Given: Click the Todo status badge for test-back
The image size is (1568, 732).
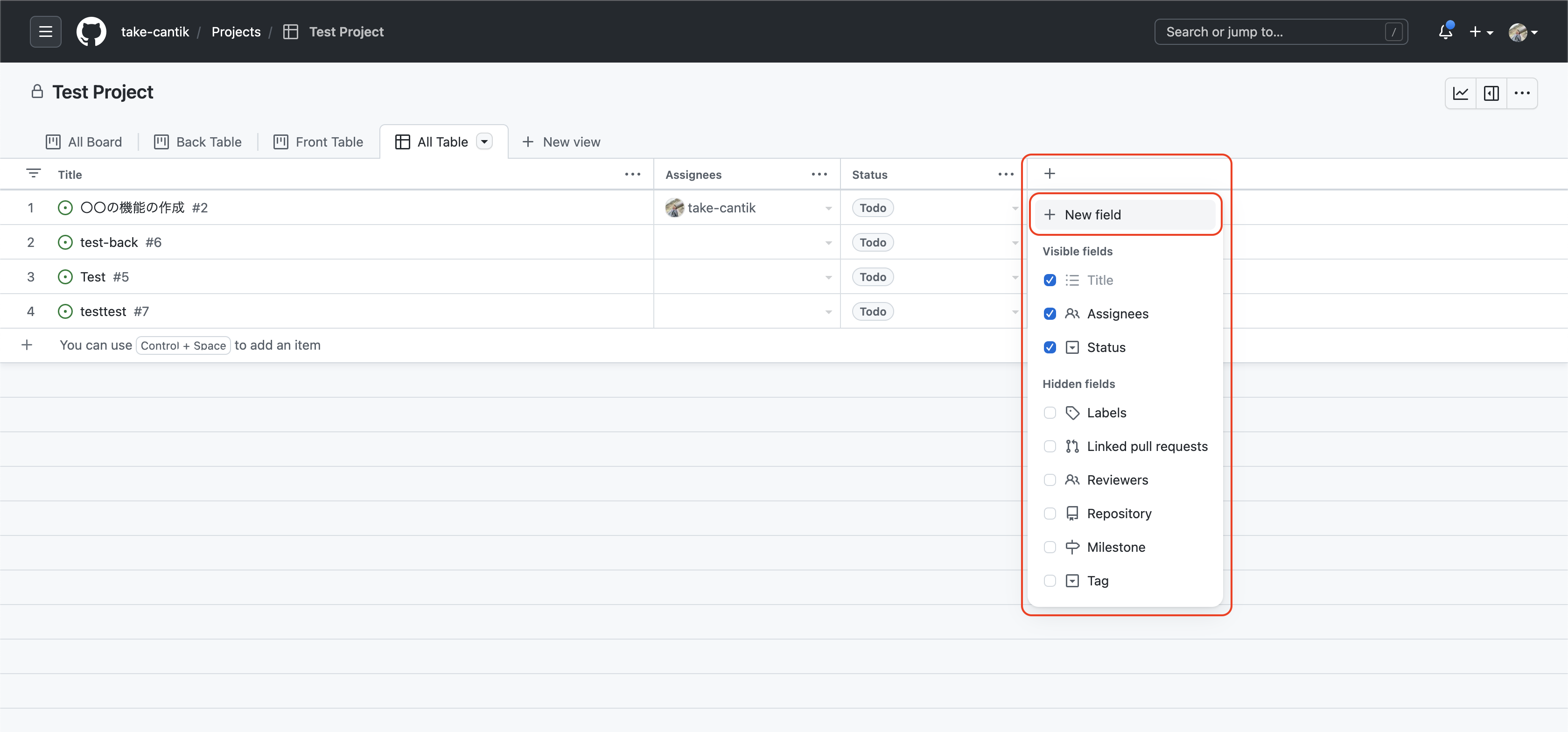Looking at the screenshot, I should [x=872, y=242].
